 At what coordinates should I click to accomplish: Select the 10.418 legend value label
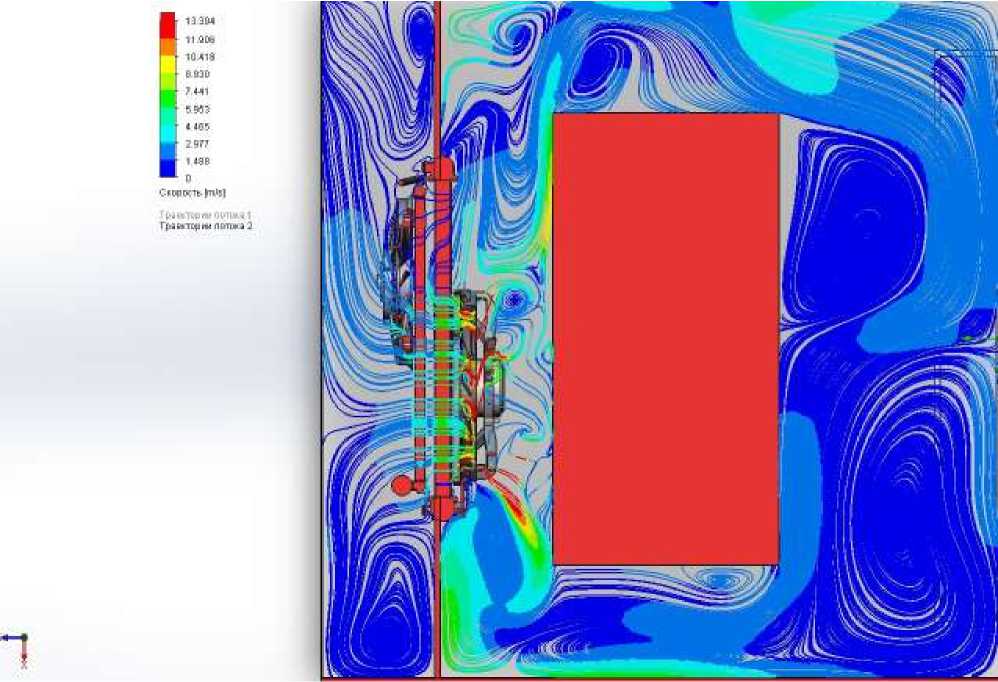199,57
